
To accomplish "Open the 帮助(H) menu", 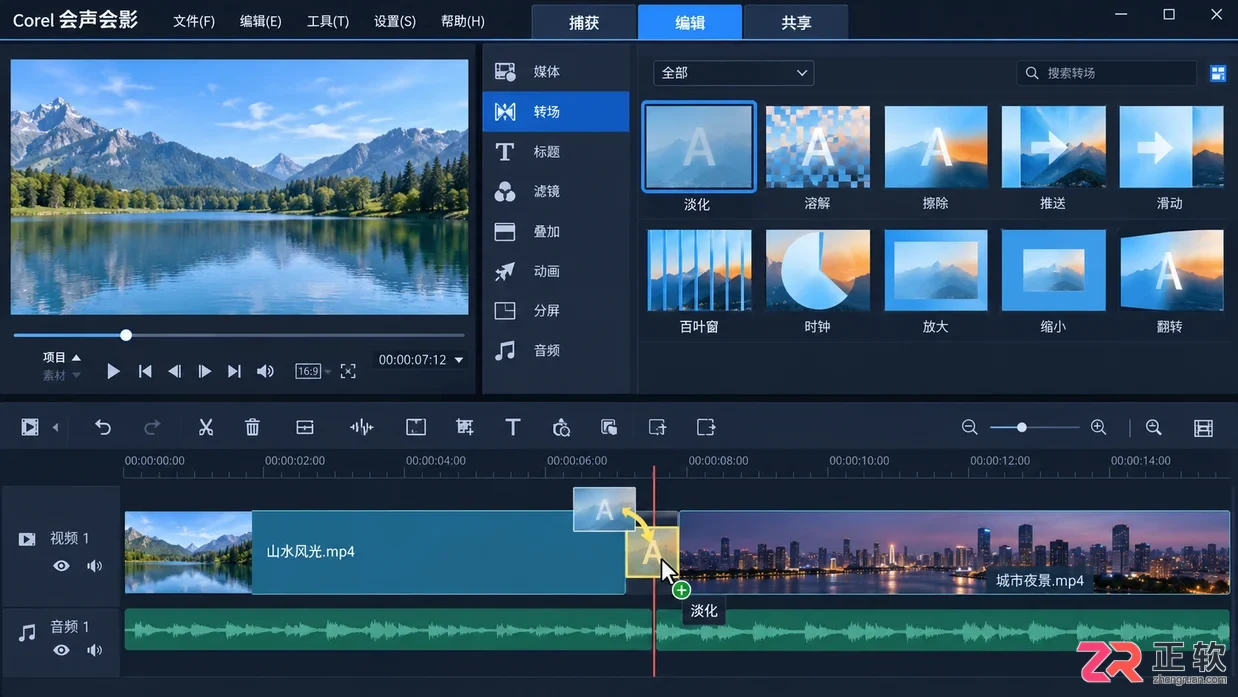I will [x=463, y=21].
